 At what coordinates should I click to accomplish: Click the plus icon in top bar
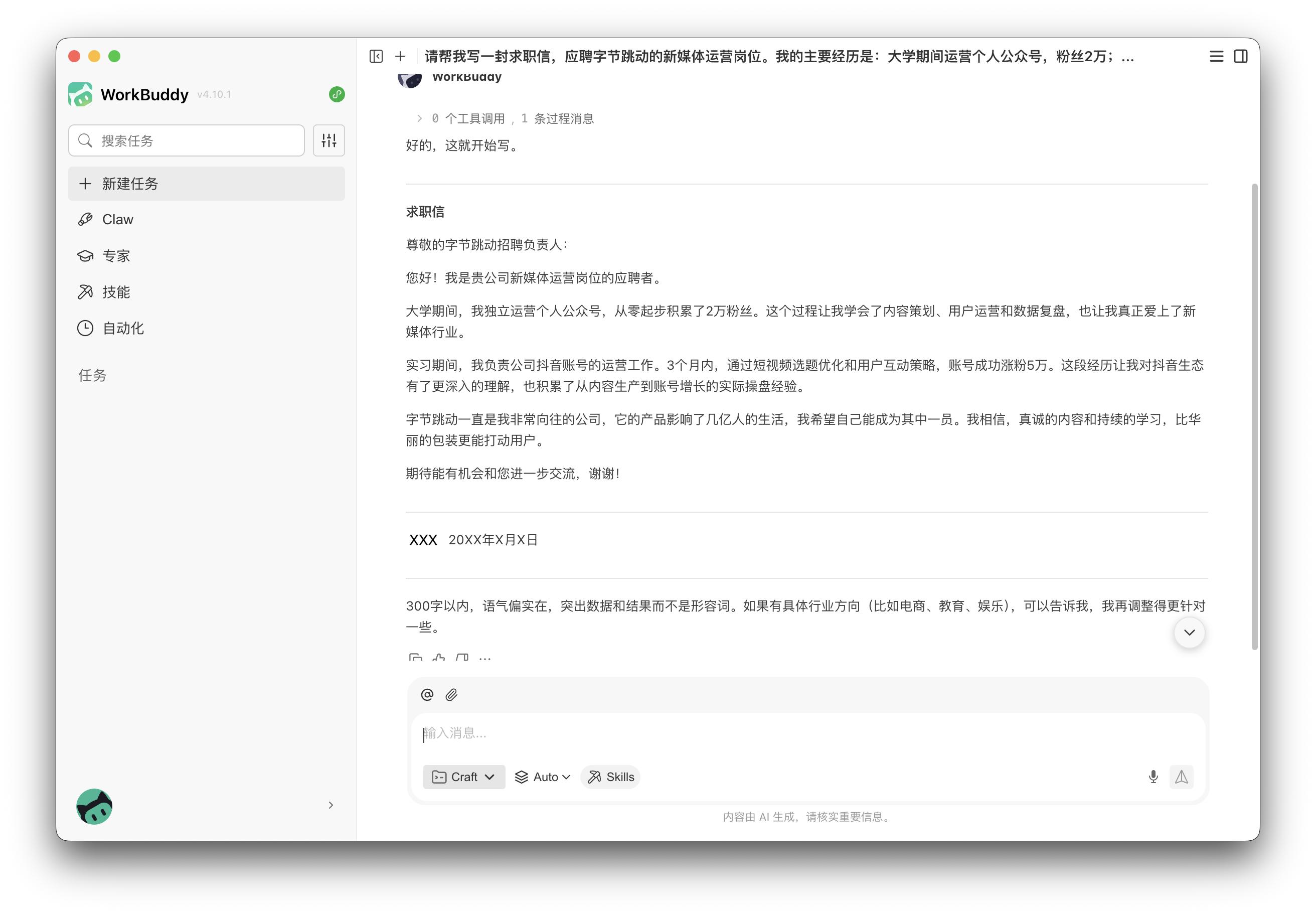coord(400,56)
